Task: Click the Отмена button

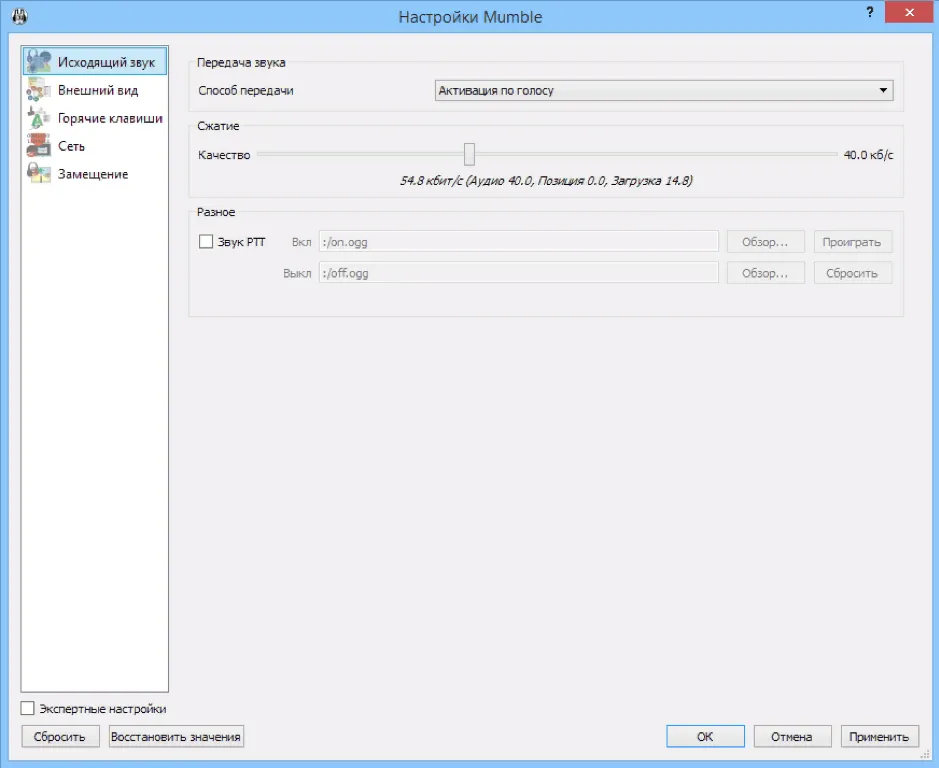Action: 792,737
